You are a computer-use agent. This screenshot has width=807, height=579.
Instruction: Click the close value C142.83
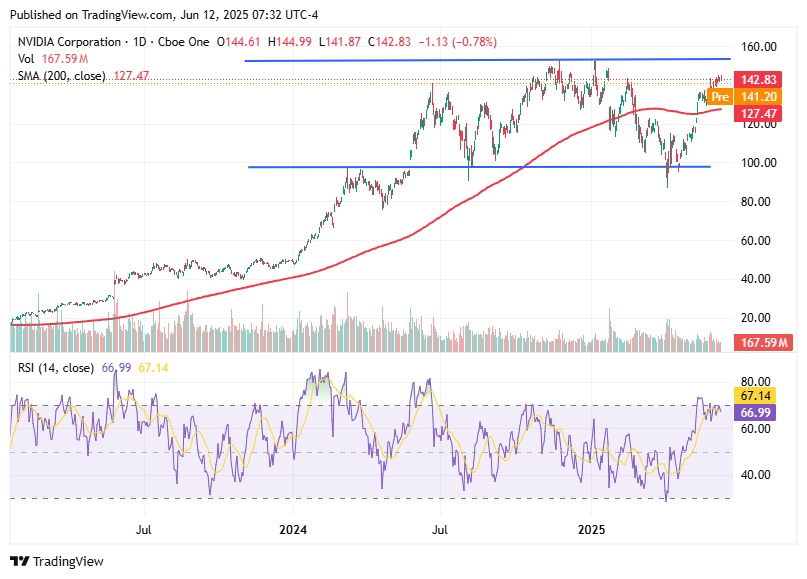[x=389, y=42]
